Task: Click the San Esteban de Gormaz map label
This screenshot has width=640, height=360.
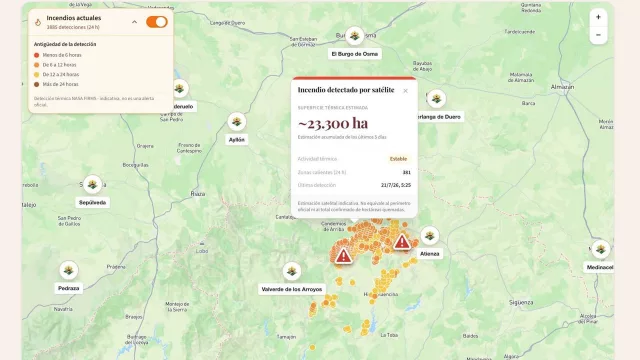Action: 303,42
